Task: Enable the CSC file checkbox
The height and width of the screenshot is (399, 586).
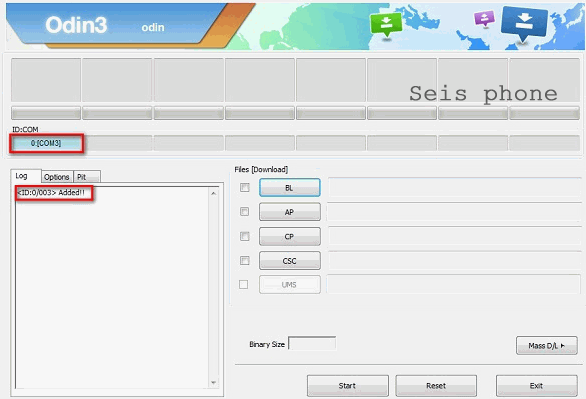Action: coord(245,260)
